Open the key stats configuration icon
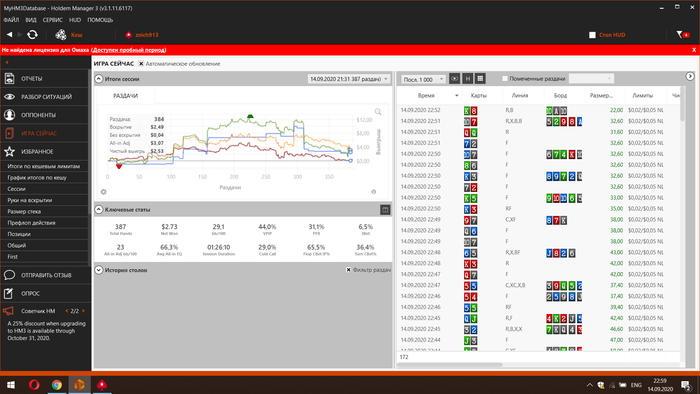The image size is (700, 394). click(x=385, y=210)
